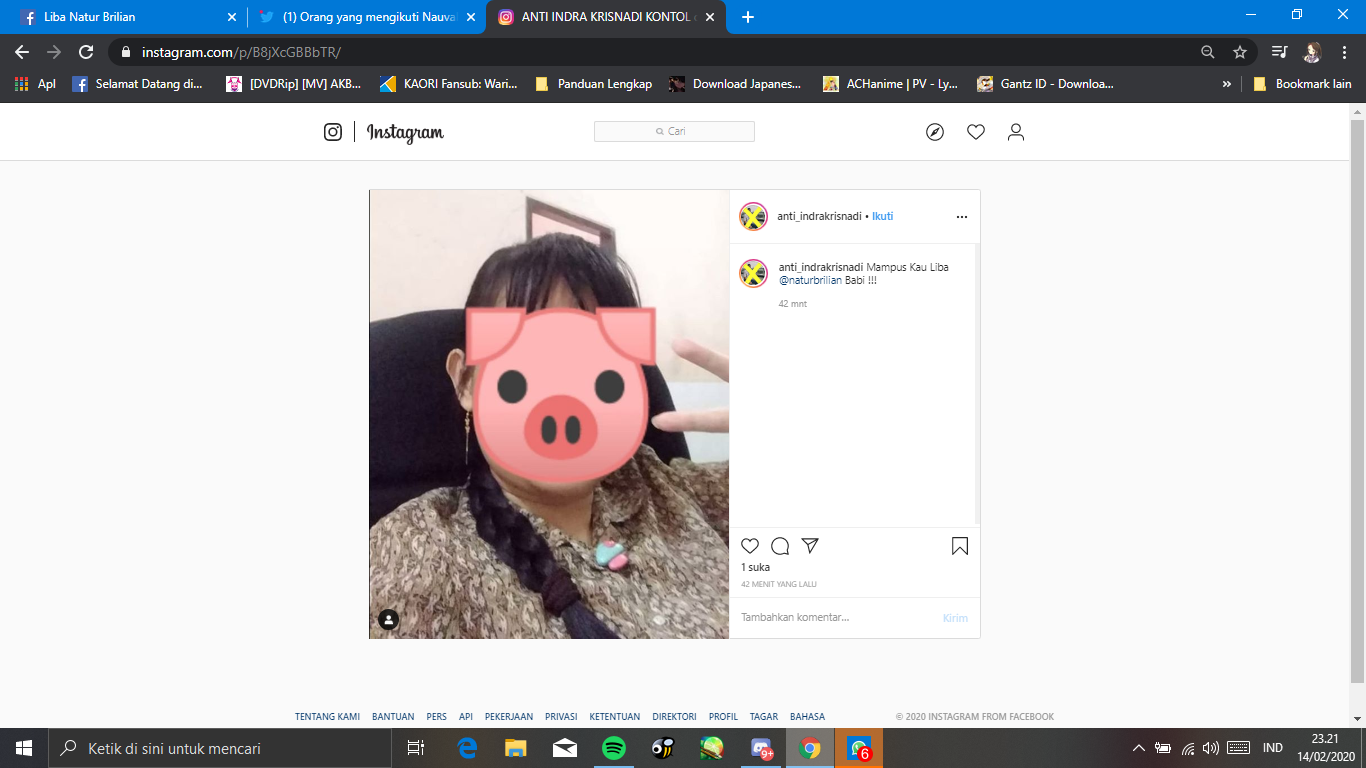Expand the hidden bookmarks chevron

tap(1226, 84)
